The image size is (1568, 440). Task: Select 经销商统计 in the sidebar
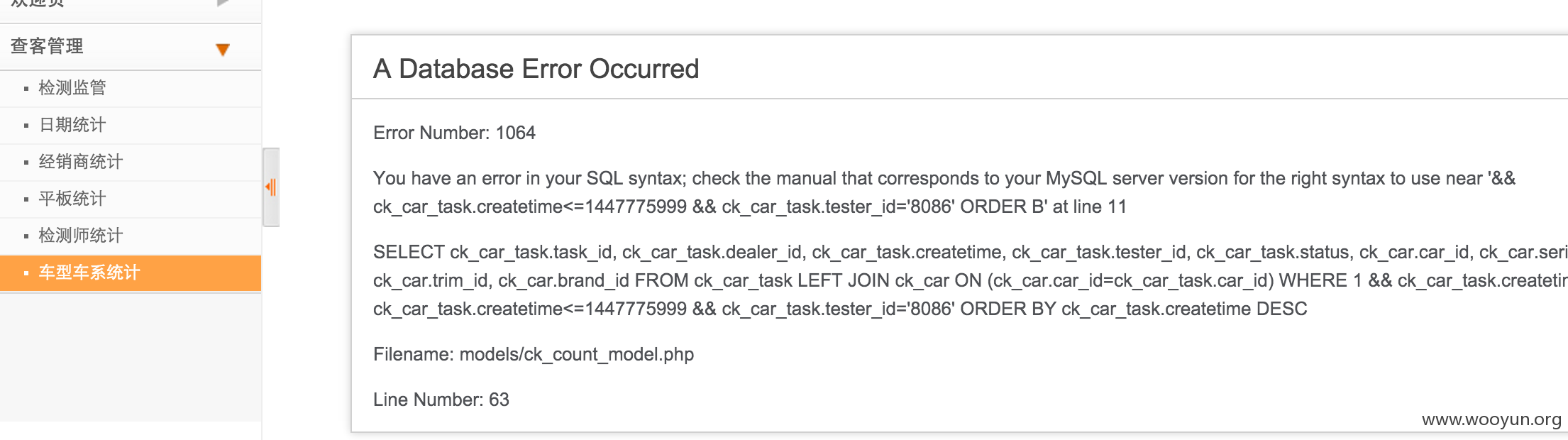tap(131, 162)
